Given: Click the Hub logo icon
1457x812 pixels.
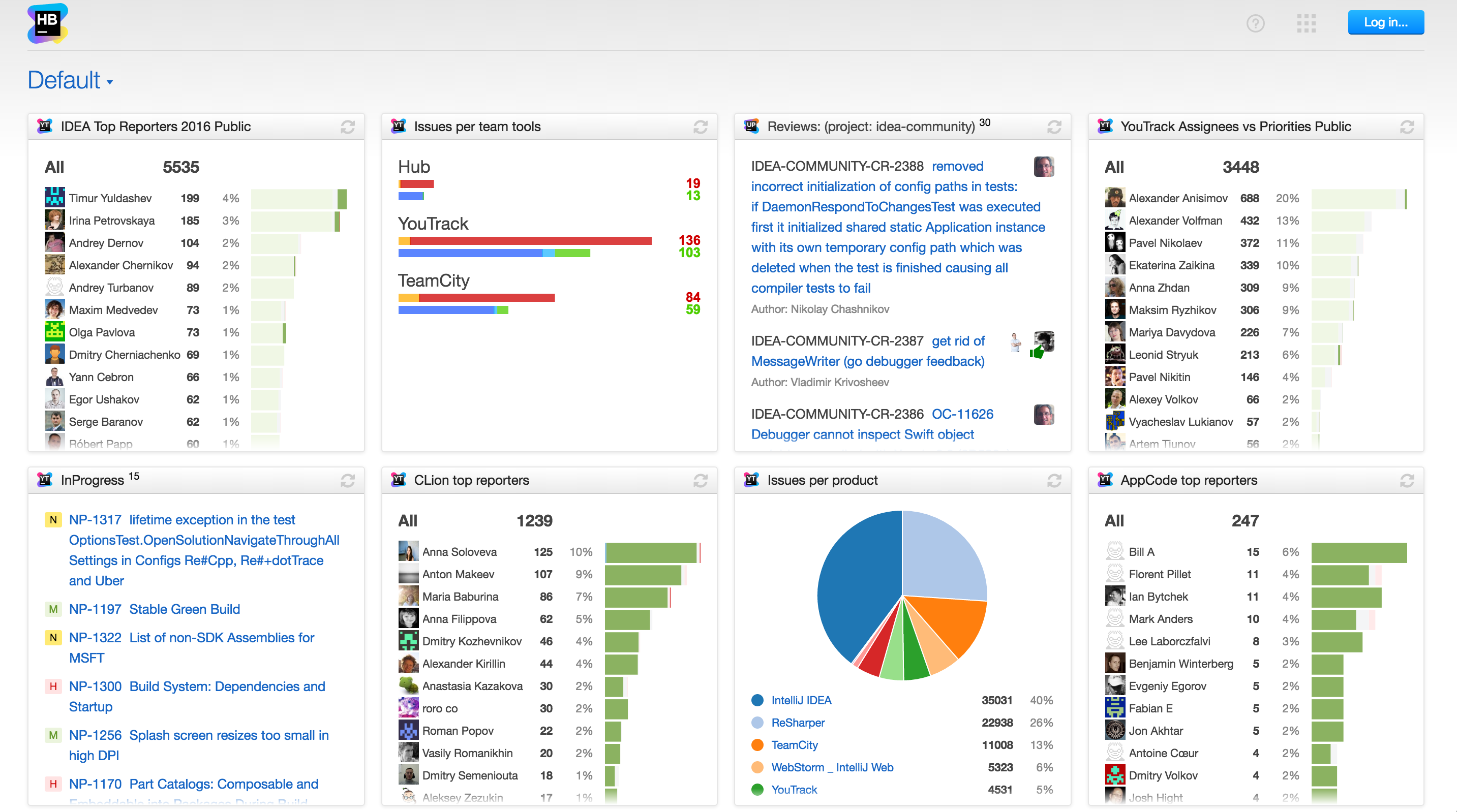Looking at the screenshot, I should click(x=47, y=23).
